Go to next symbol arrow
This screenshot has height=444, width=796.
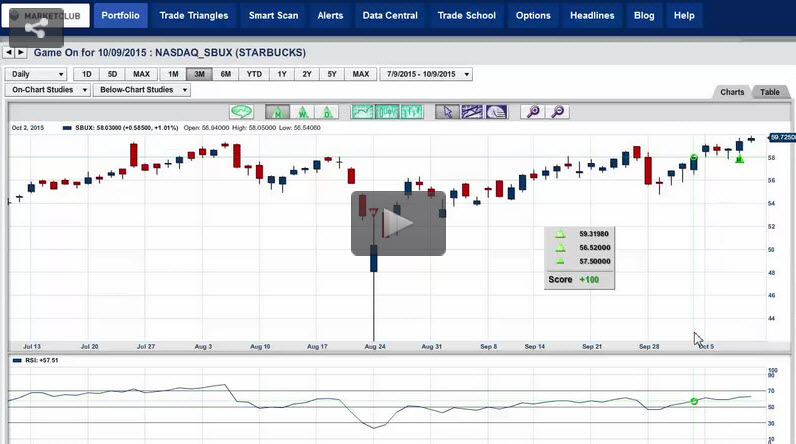coord(20,52)
